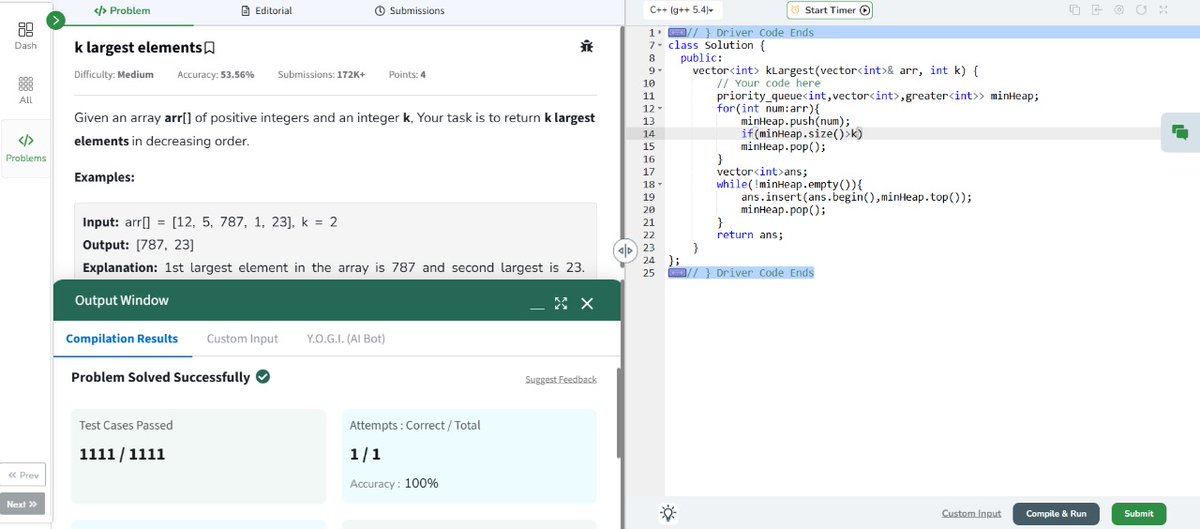Expand the folded driver code badge on line 1
Screen dimensions: 1200x529
[676, 33]
